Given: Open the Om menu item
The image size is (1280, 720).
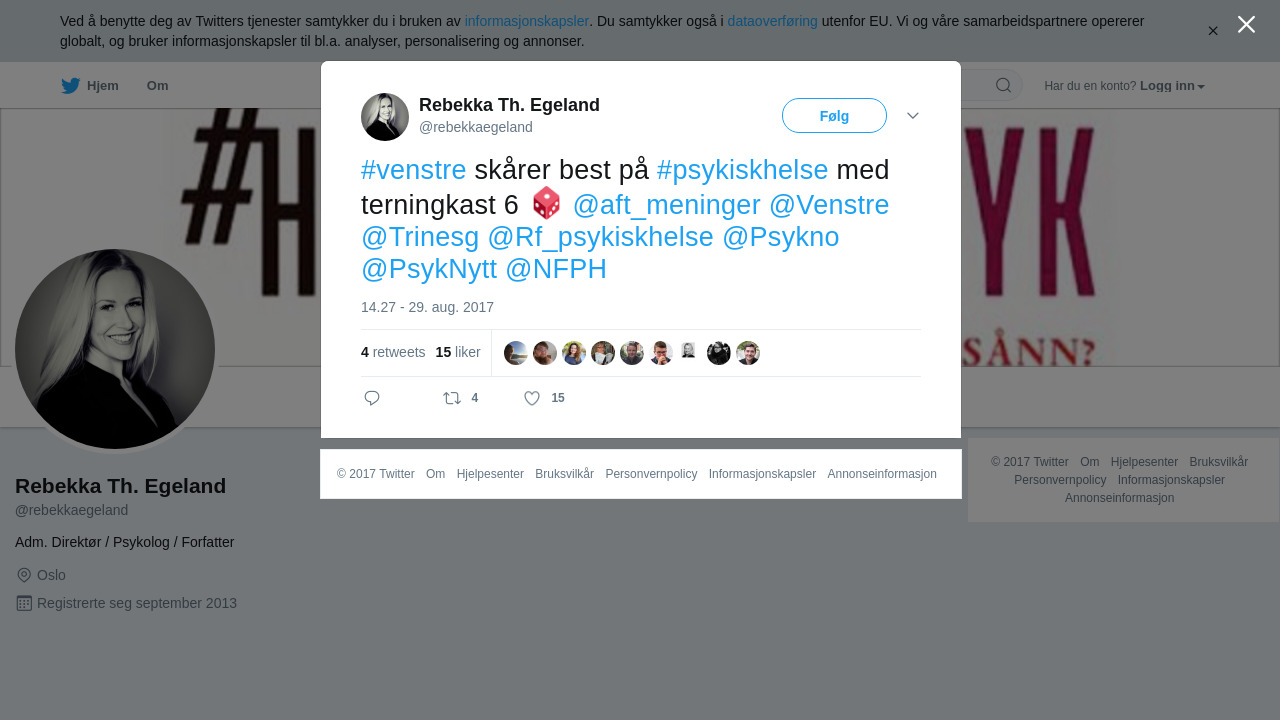Looking at the screenshot, I should click(158, 86).
